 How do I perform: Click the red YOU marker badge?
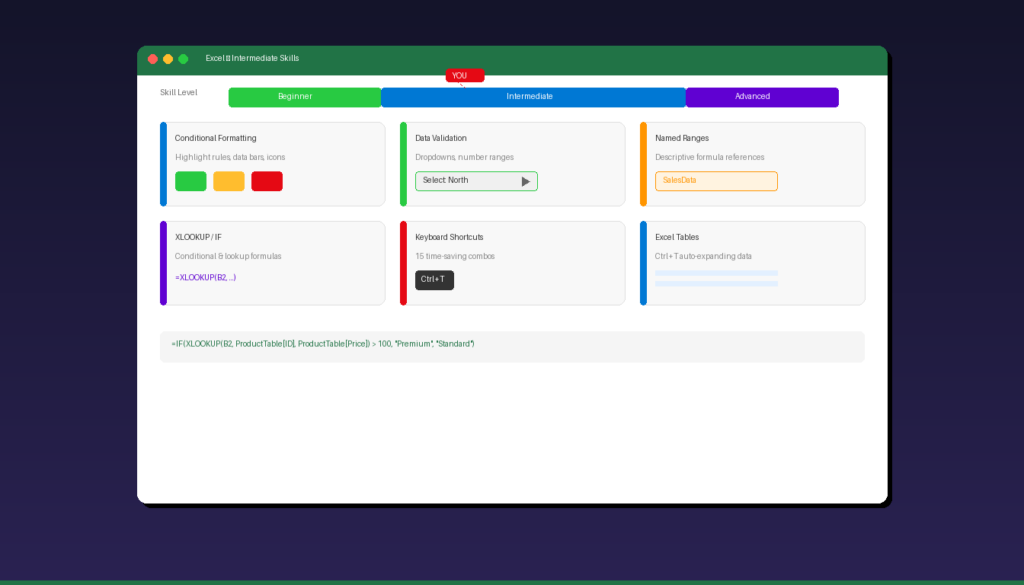coord(464,75)
